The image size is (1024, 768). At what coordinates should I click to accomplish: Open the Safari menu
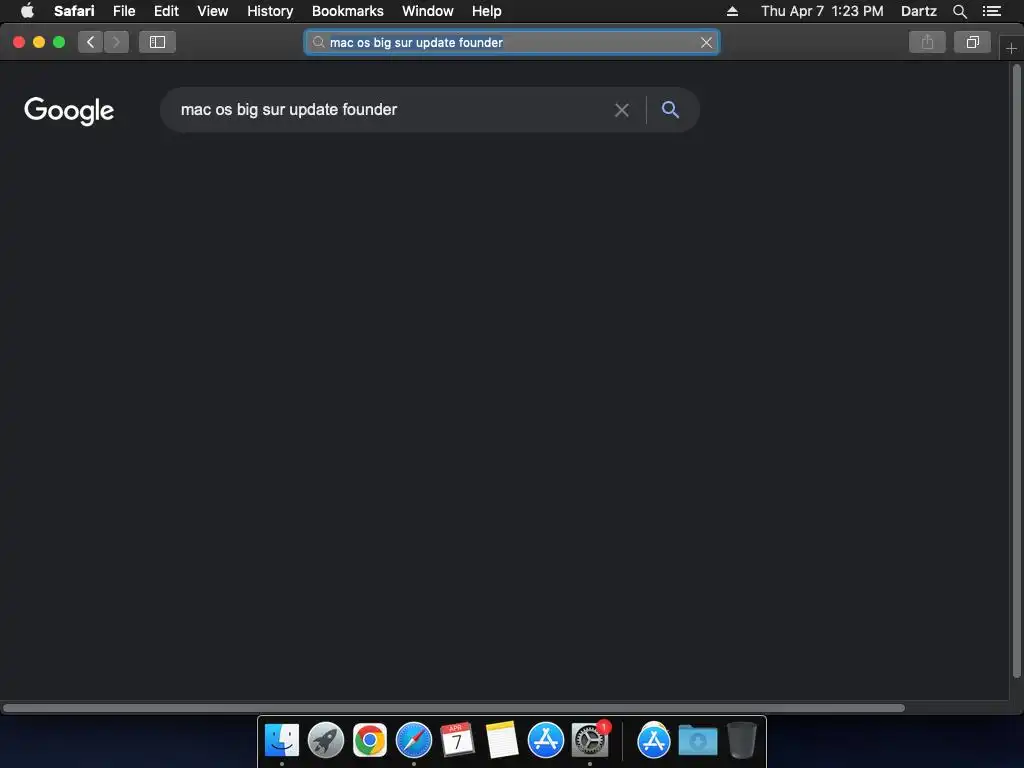[74, 11]
